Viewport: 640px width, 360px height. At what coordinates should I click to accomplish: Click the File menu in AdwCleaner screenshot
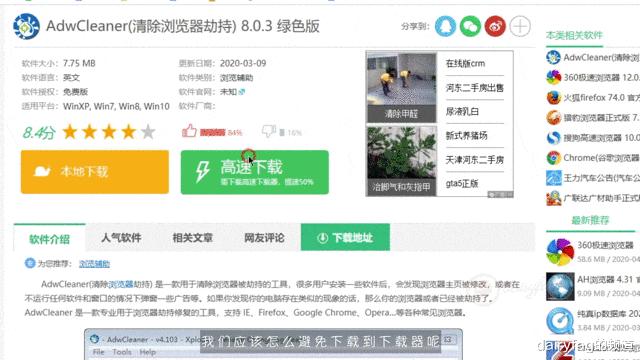(98, 352)
